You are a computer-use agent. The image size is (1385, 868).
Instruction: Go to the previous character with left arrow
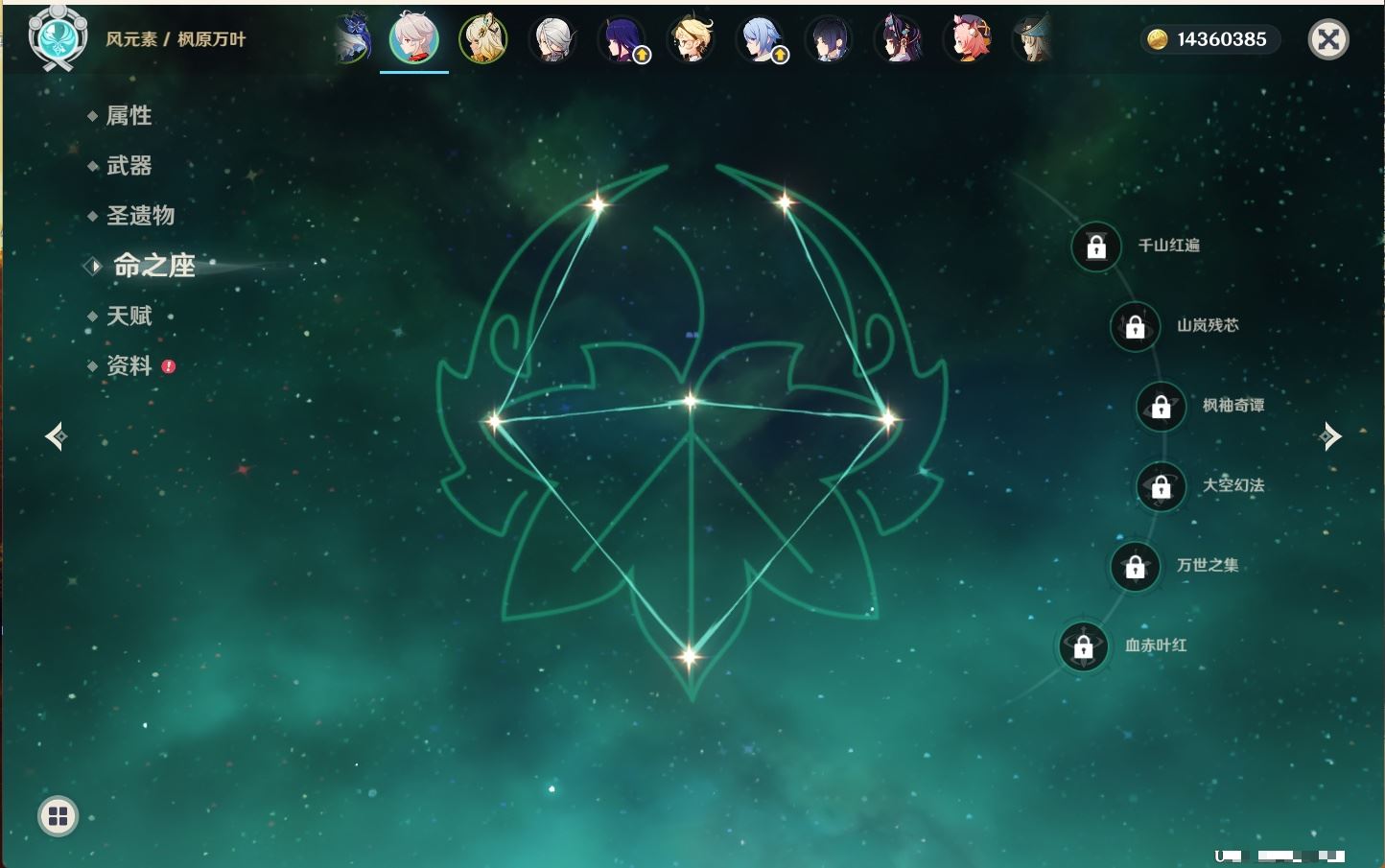57,436
